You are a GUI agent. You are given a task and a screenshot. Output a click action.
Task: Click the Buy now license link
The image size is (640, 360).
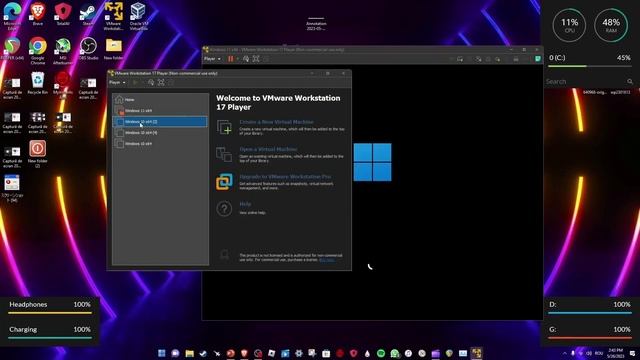pyautogui.click(x=327, y=260)
